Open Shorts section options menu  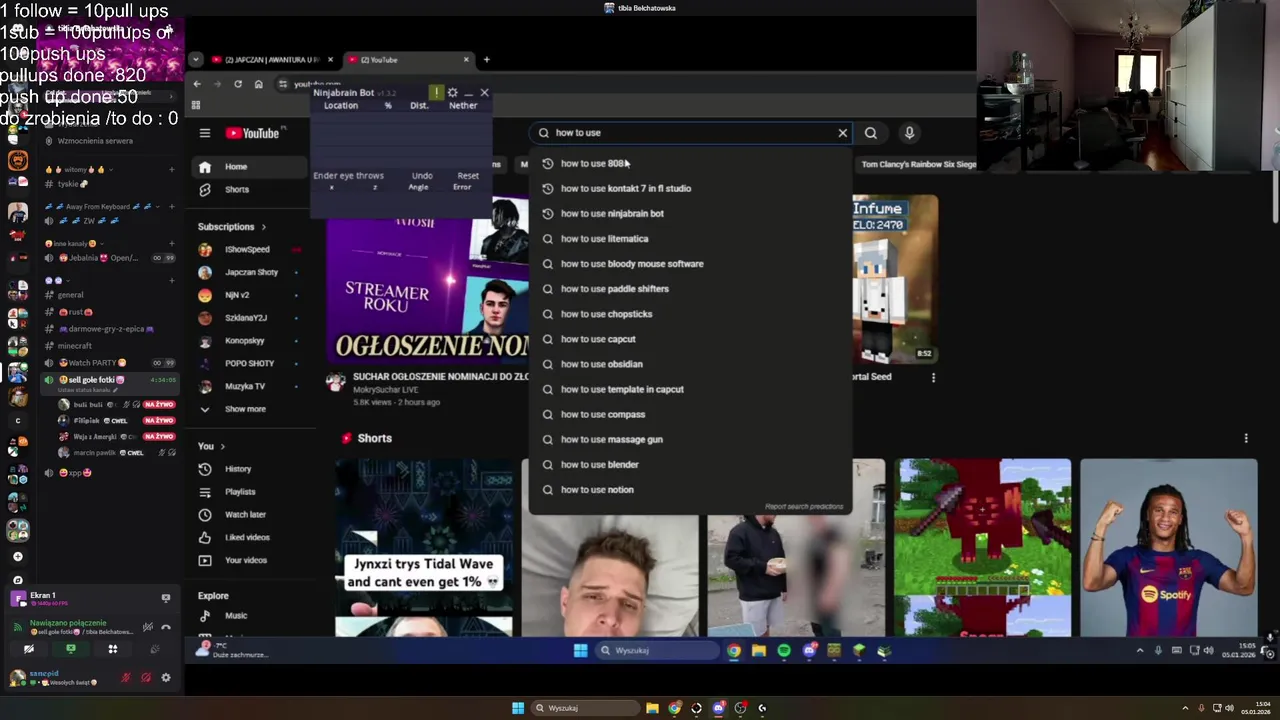click(x=1246, y=438)
